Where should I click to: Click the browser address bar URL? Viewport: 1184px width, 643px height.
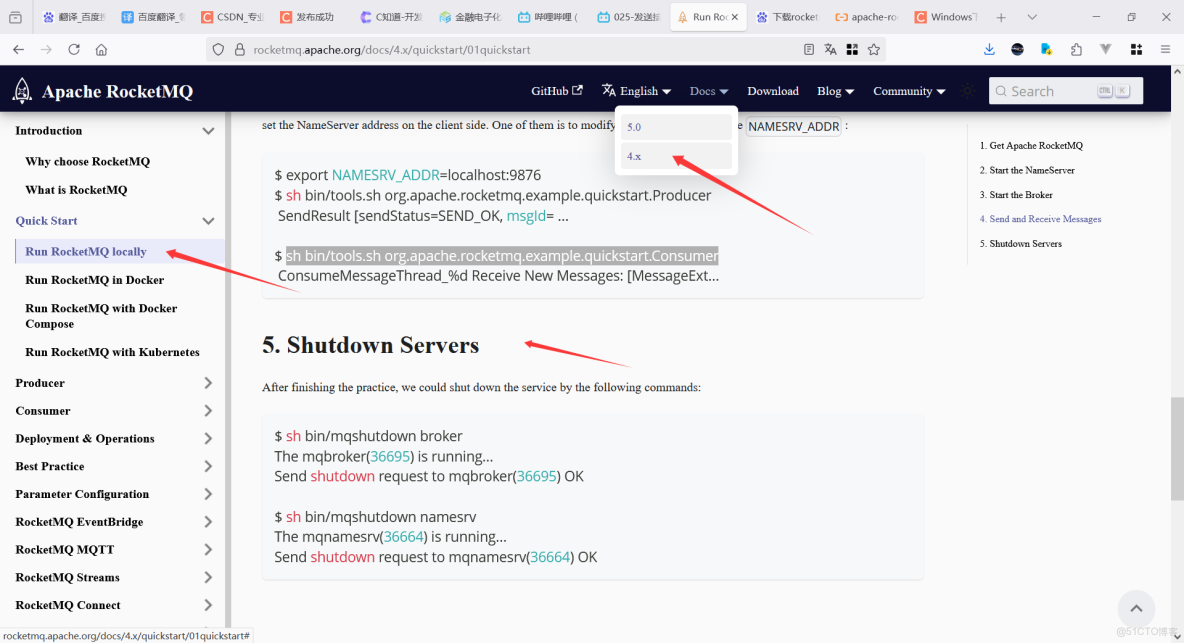(391, 50)
